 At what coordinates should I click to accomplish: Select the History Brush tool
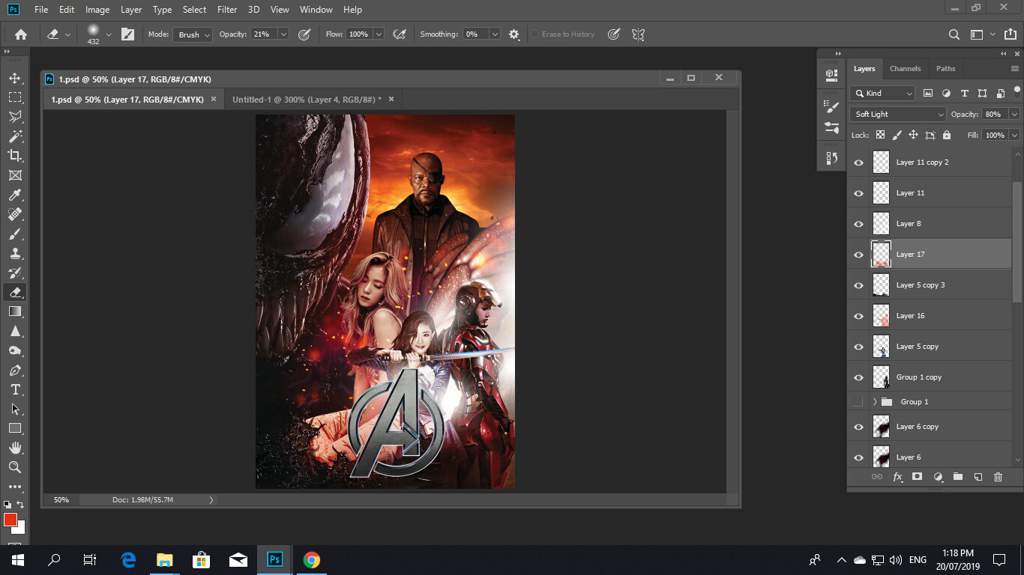(x=14, y=272)
